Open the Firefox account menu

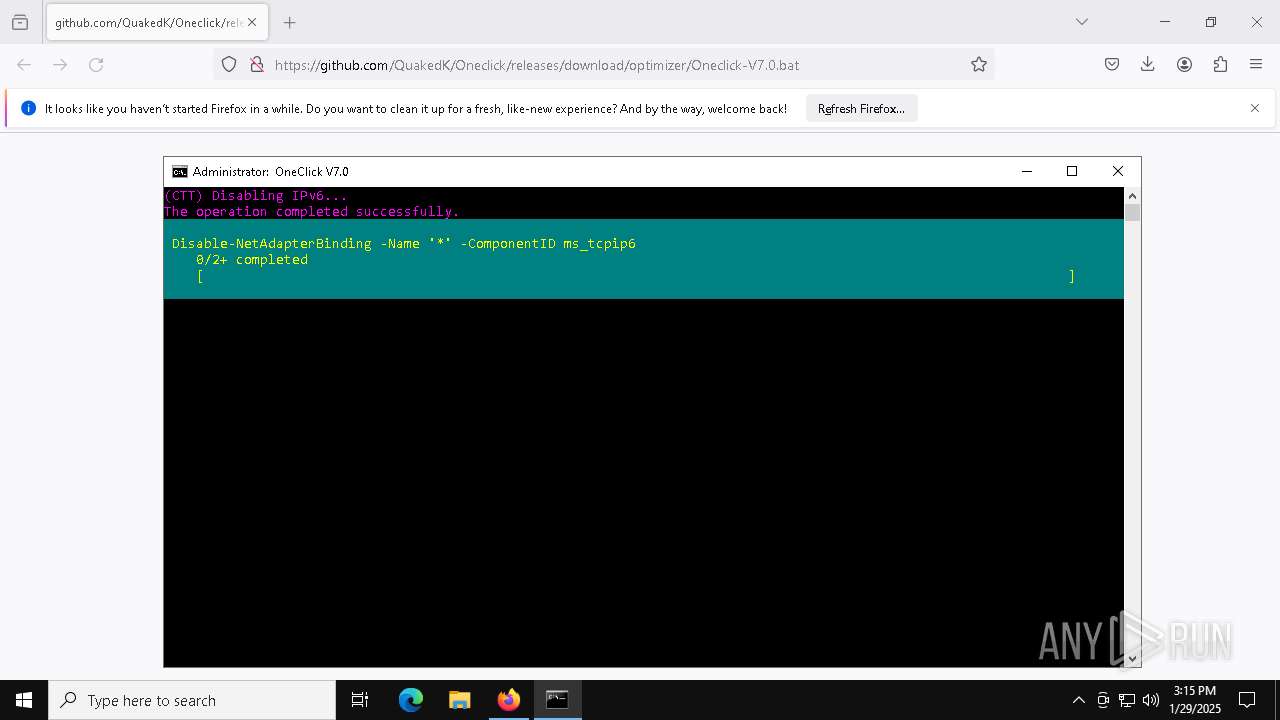coord(1184,65)
